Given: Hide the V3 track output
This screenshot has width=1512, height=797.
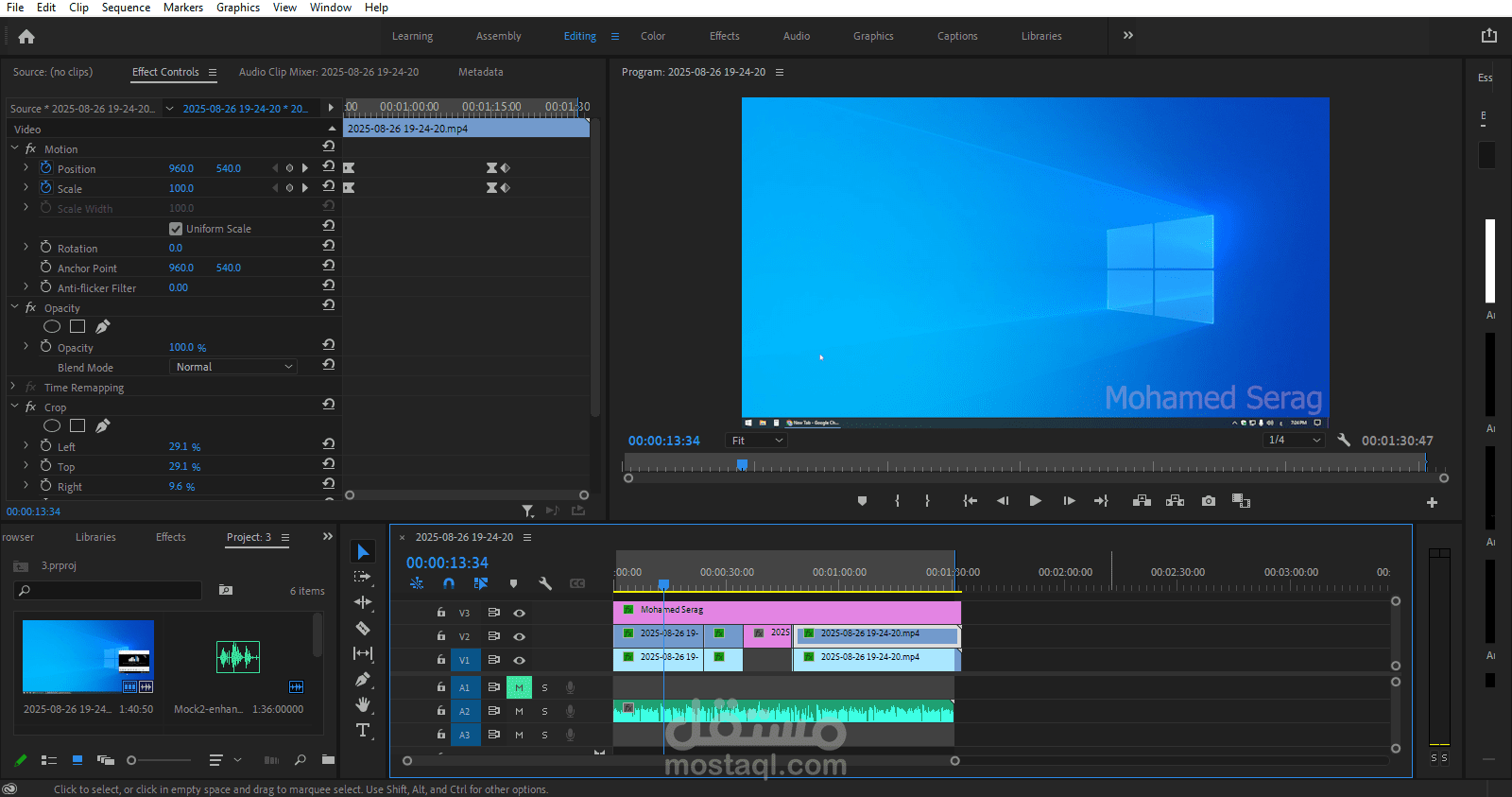Looking at the screenshot, I should click(x=519, y=613).
